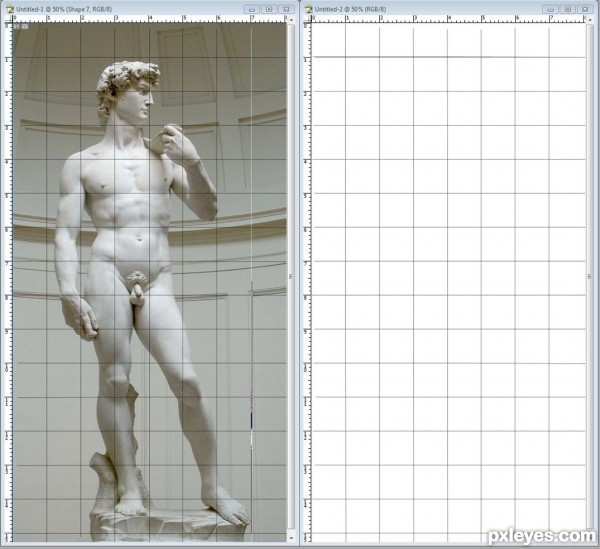Click the horizontal ruler of Untitled-2 window
The width and height of the screenshot is (600, 549).
coord(448,19)
